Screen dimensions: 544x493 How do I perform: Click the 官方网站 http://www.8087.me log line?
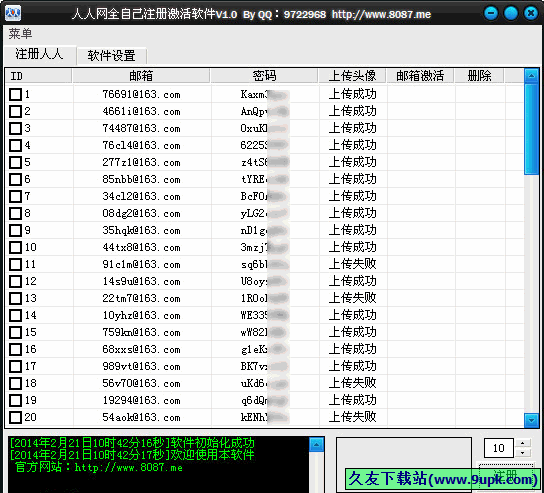click(x=99, y=467)
